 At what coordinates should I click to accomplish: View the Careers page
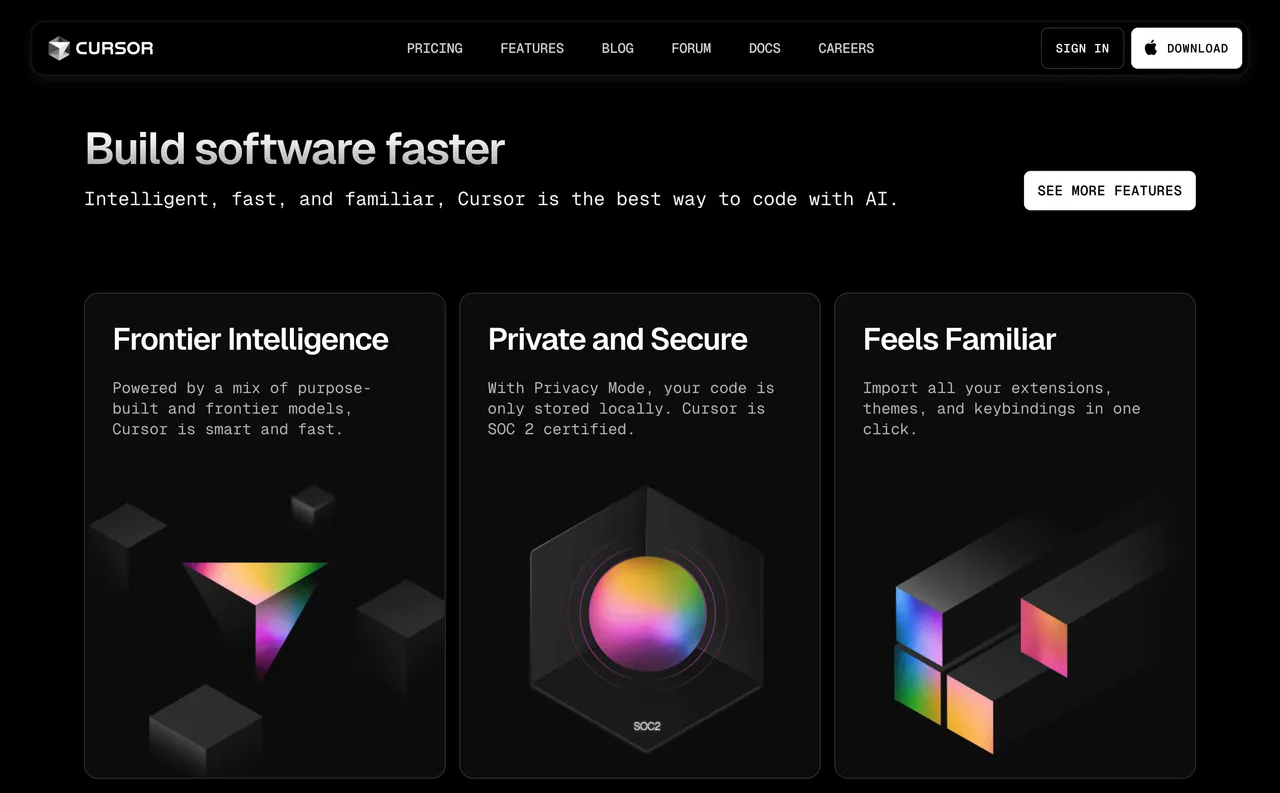point(846,48)
